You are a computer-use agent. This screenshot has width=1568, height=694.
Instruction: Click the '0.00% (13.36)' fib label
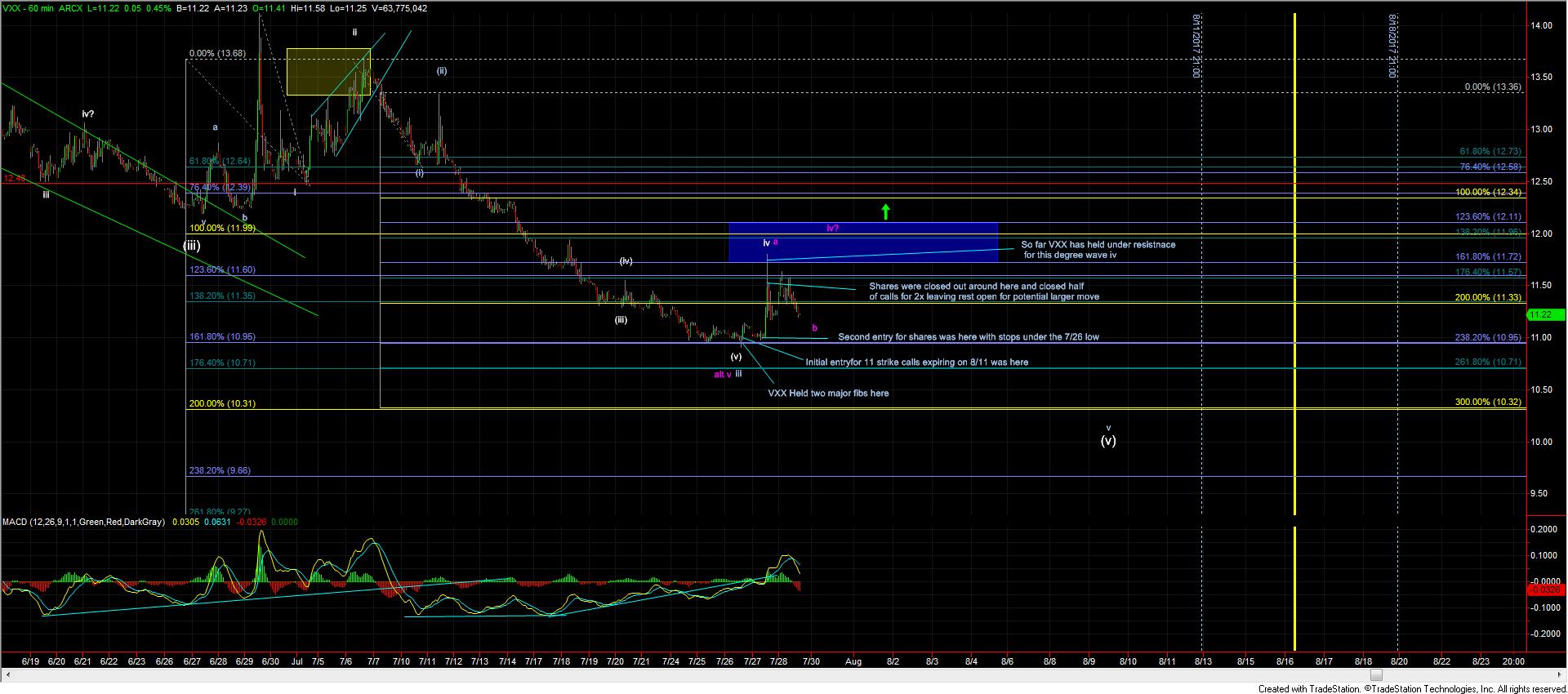pos(1493,87)
